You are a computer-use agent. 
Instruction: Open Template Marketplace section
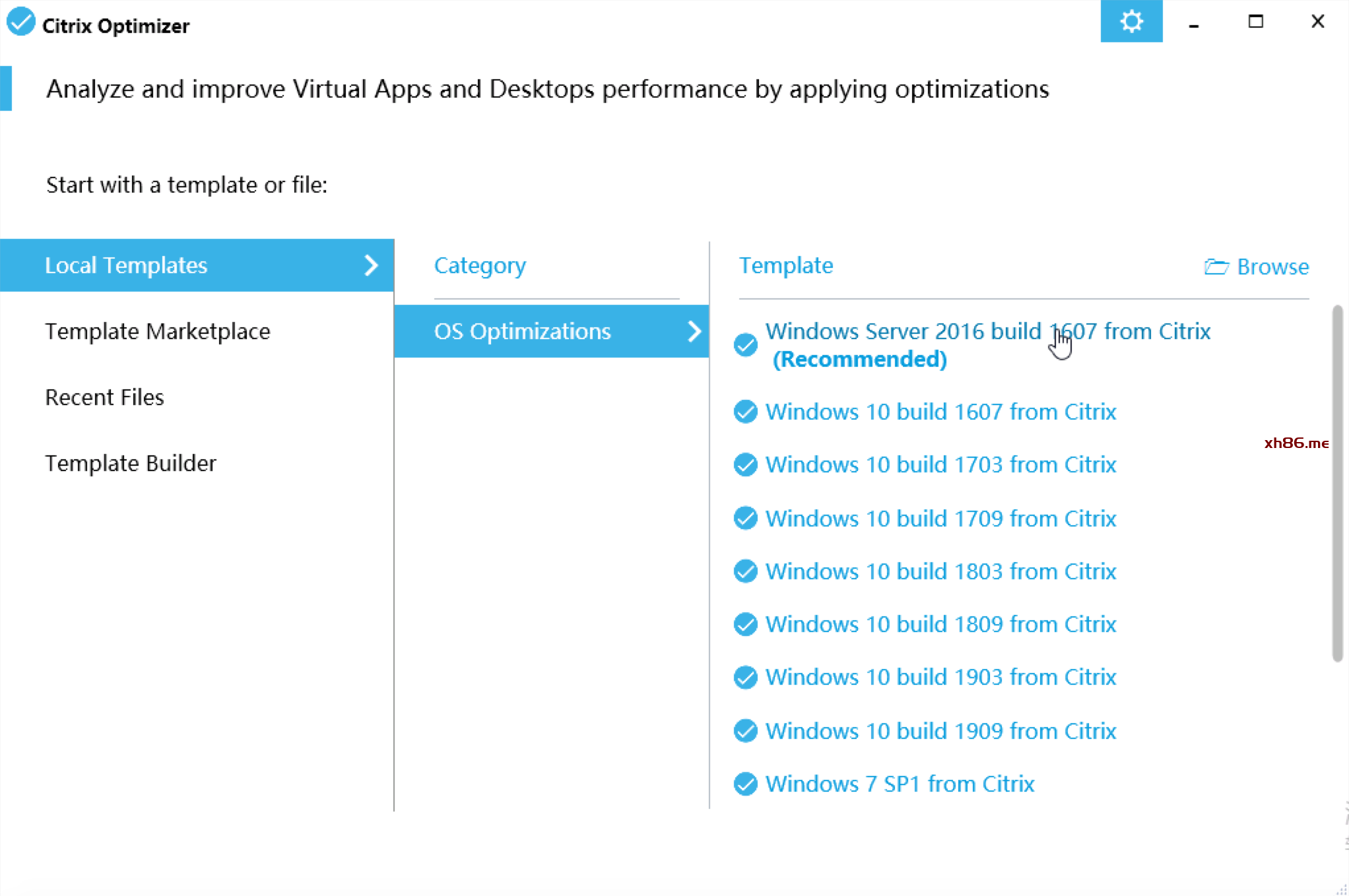coord(158,331)
